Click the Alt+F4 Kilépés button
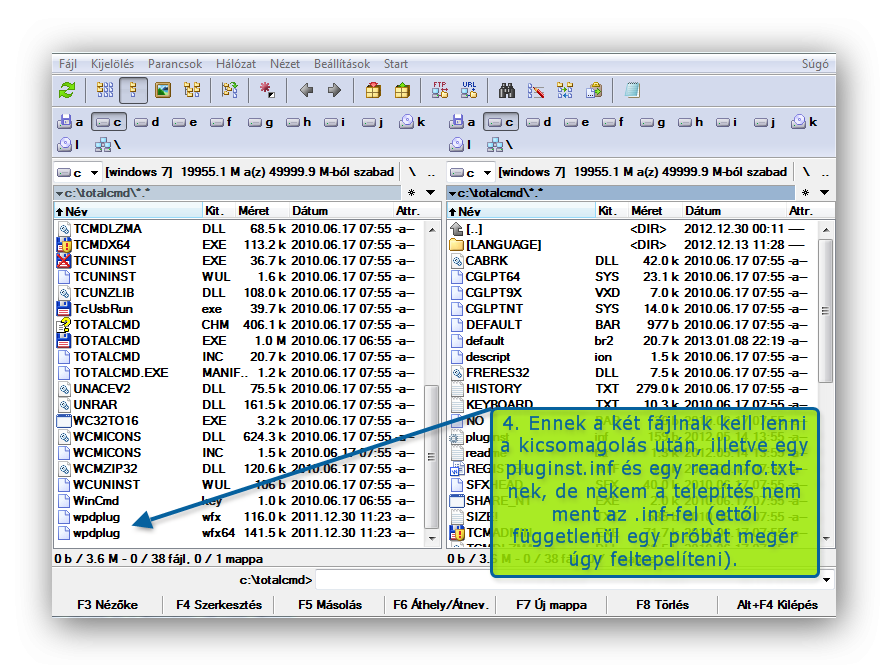The height and width of the screenshot is (670, 888). (777, 604)
